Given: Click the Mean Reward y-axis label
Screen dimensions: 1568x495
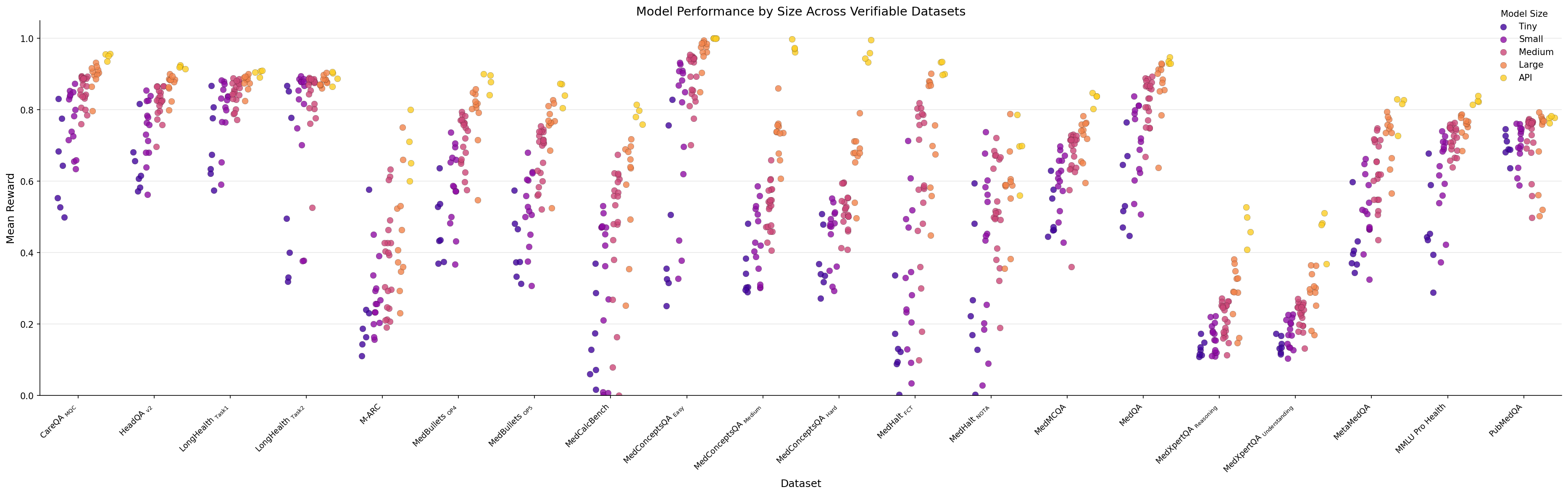Looking at the screenshot, I should [x=11, y=208].
